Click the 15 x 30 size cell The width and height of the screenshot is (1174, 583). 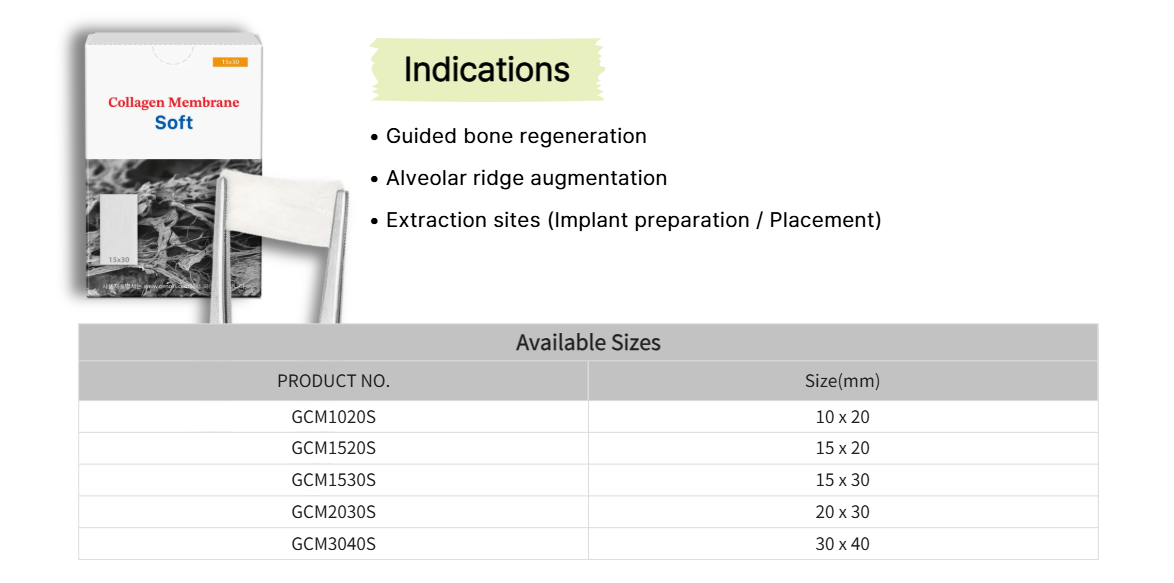pyautogui.click(x=842, y=480)
